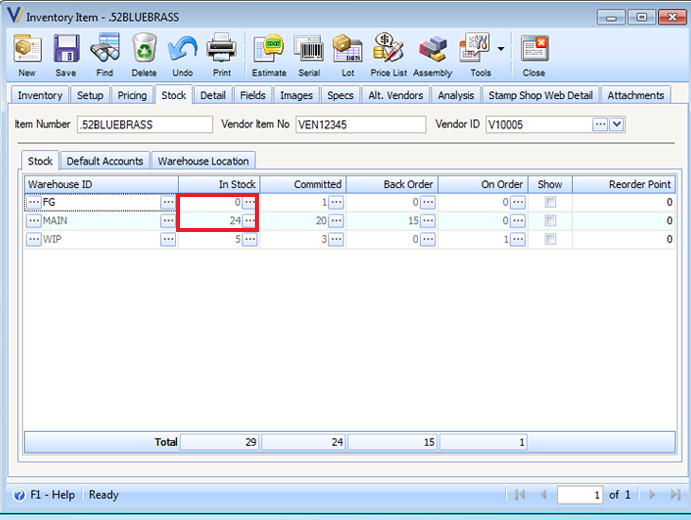Screen dimensions: 691x520
Task: Select the Warehouse Location sub-tab
Action: click(x=203, y=161)
